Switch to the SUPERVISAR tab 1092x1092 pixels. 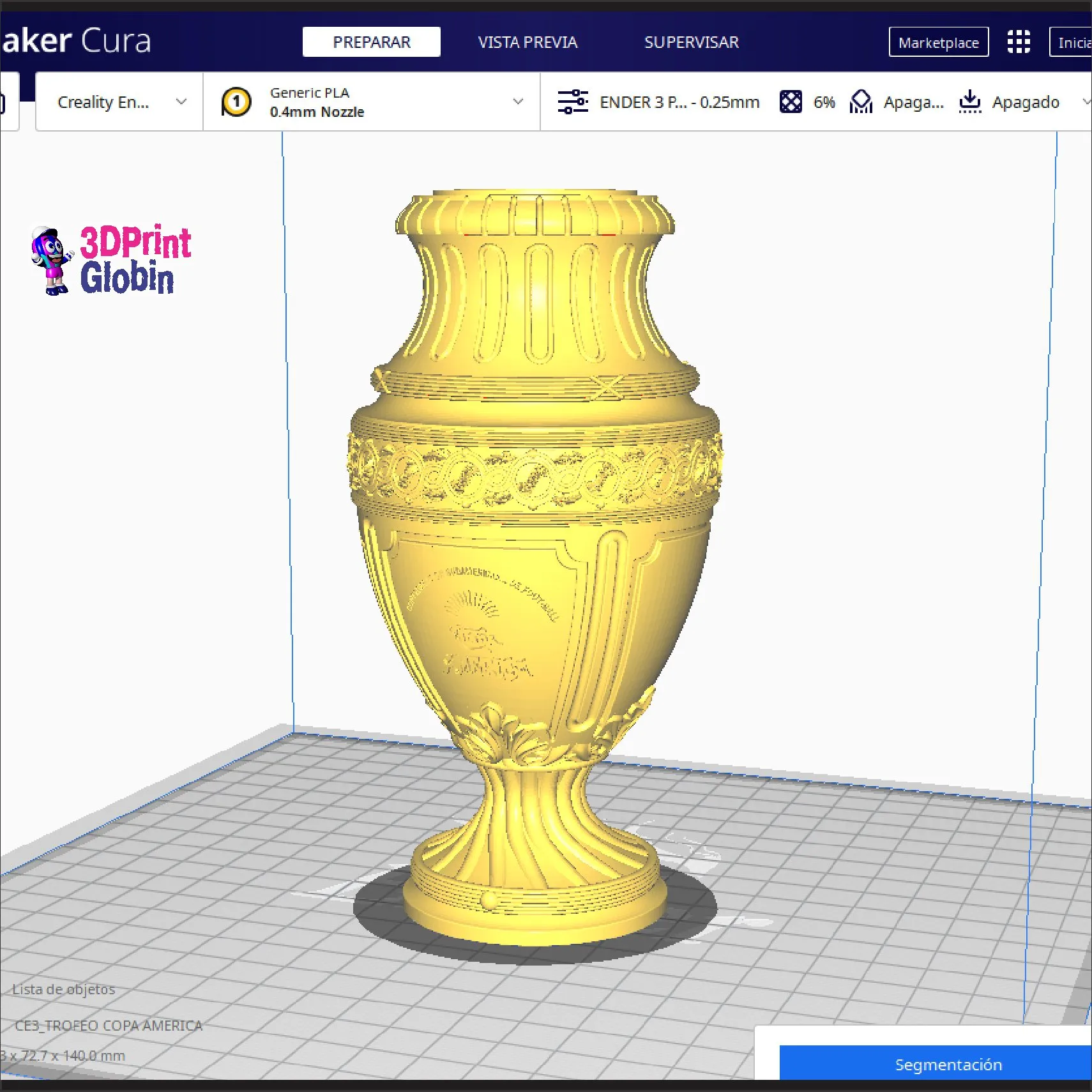click(x=691, y=42)
